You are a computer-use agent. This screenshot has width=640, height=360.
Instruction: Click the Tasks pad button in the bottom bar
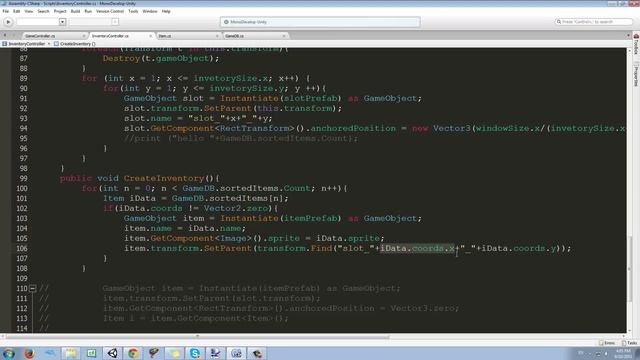pos(630,343)
